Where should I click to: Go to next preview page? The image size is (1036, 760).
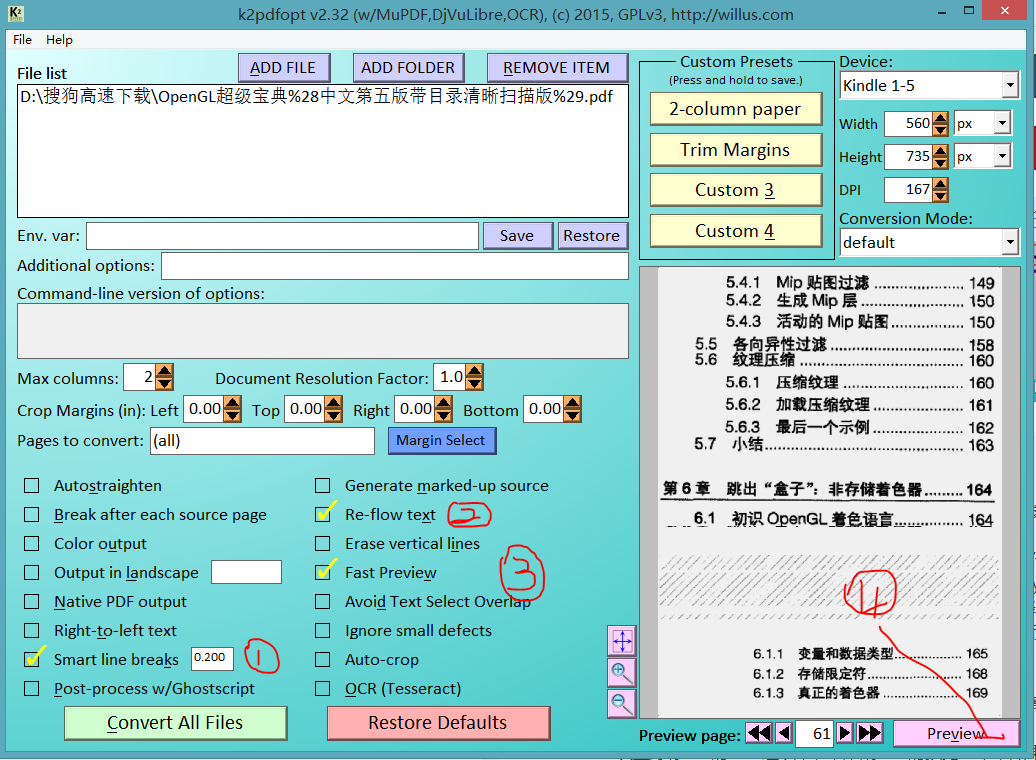(845, 734)
